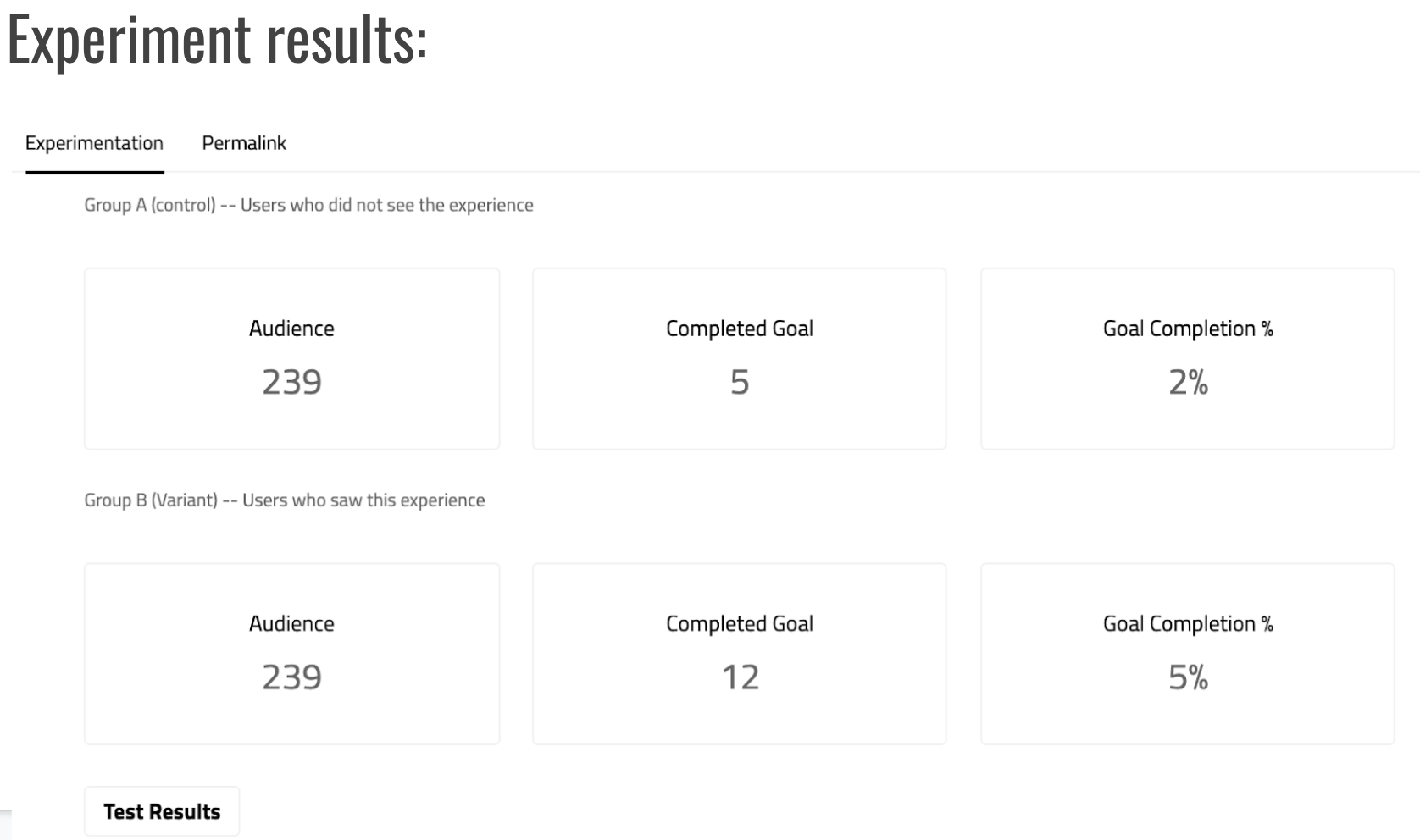Click the Test Results button
Viewport: 1420px width, 840px height.
coord(162,811)
